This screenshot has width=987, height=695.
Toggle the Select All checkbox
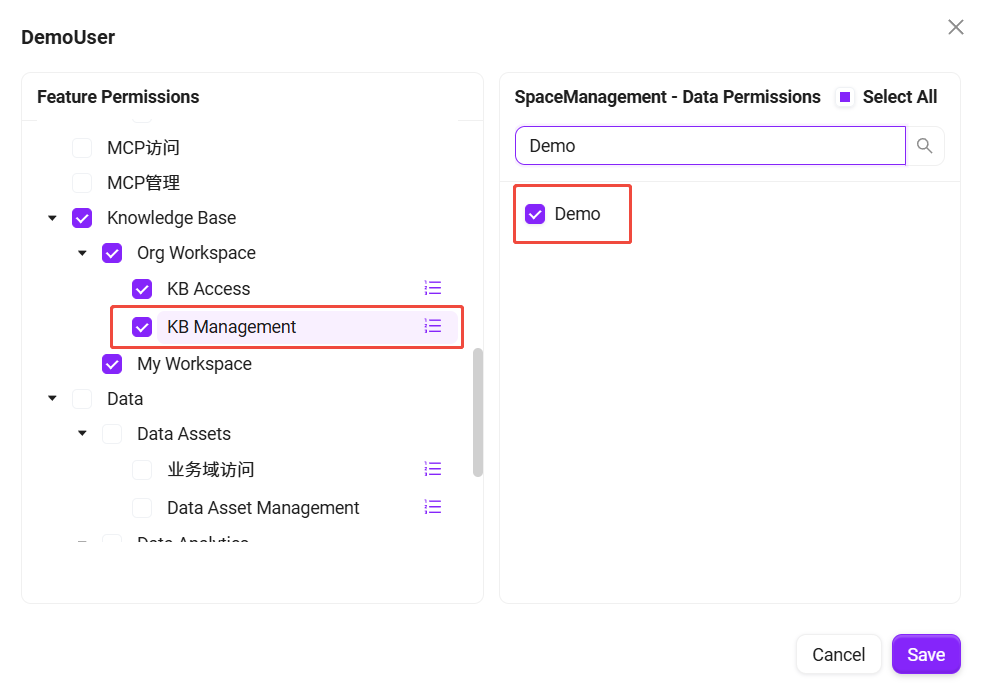coord(845,97)
